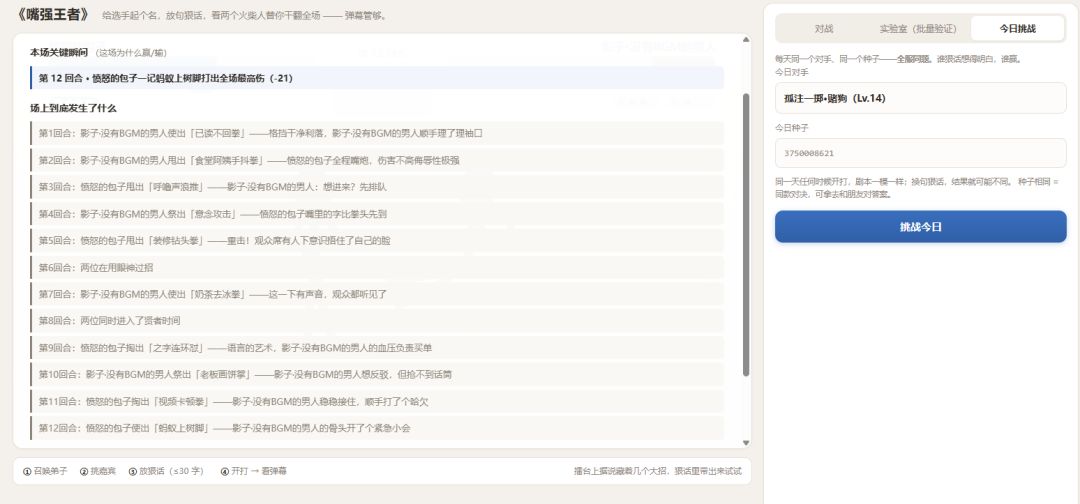Click step ② 挑擂宾
Image resolution: width=1080 pixels, height=504 pixels.
98,472
